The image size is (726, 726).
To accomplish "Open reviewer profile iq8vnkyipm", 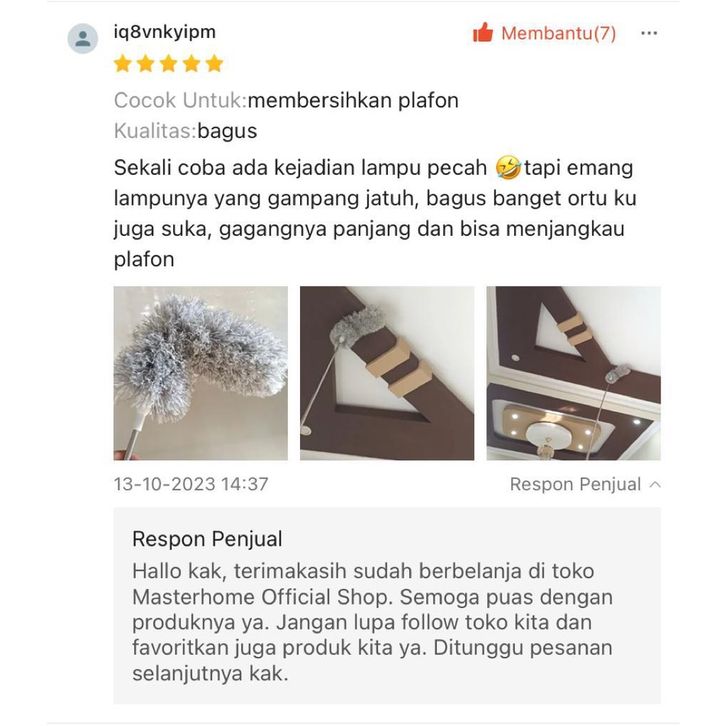I will [x=165, y=32].
